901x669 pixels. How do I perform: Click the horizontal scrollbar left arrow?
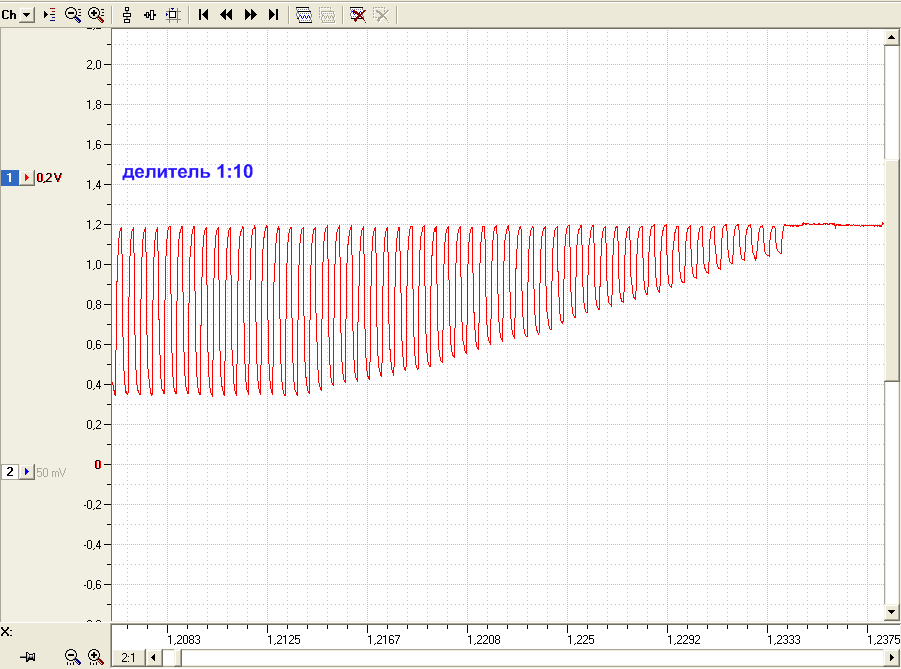pos(153,657)
